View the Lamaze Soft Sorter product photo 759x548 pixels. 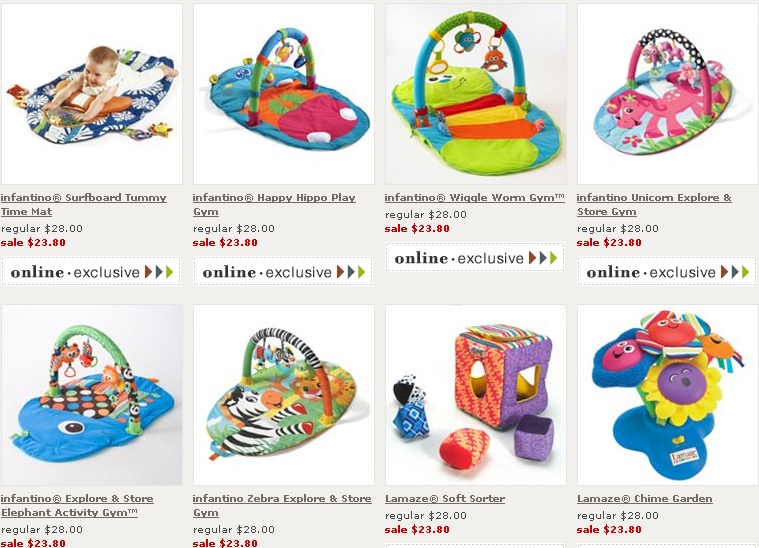pyautogui.click(x=476, y=395)
